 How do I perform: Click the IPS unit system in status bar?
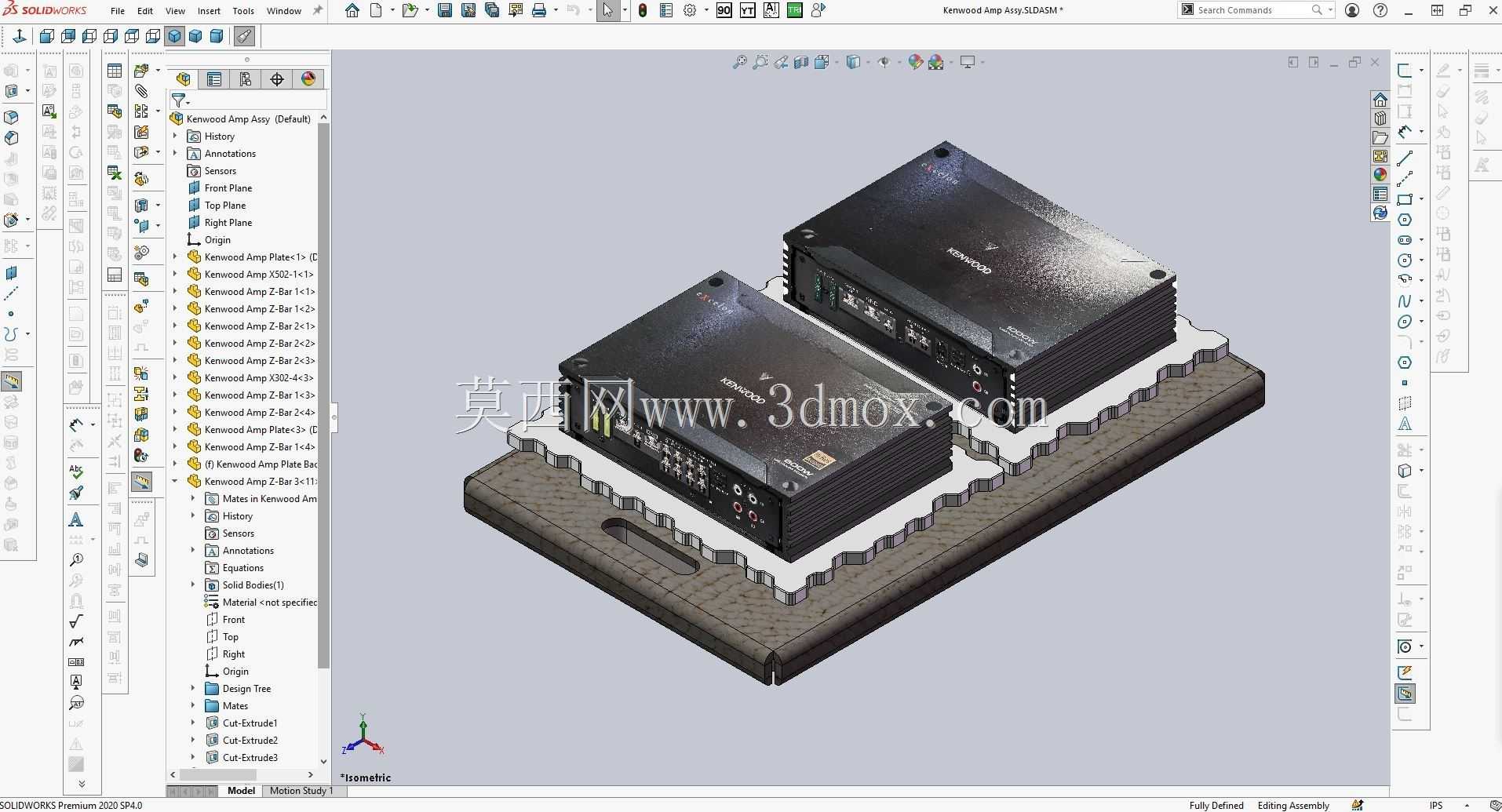click(x=1436, y=806)
